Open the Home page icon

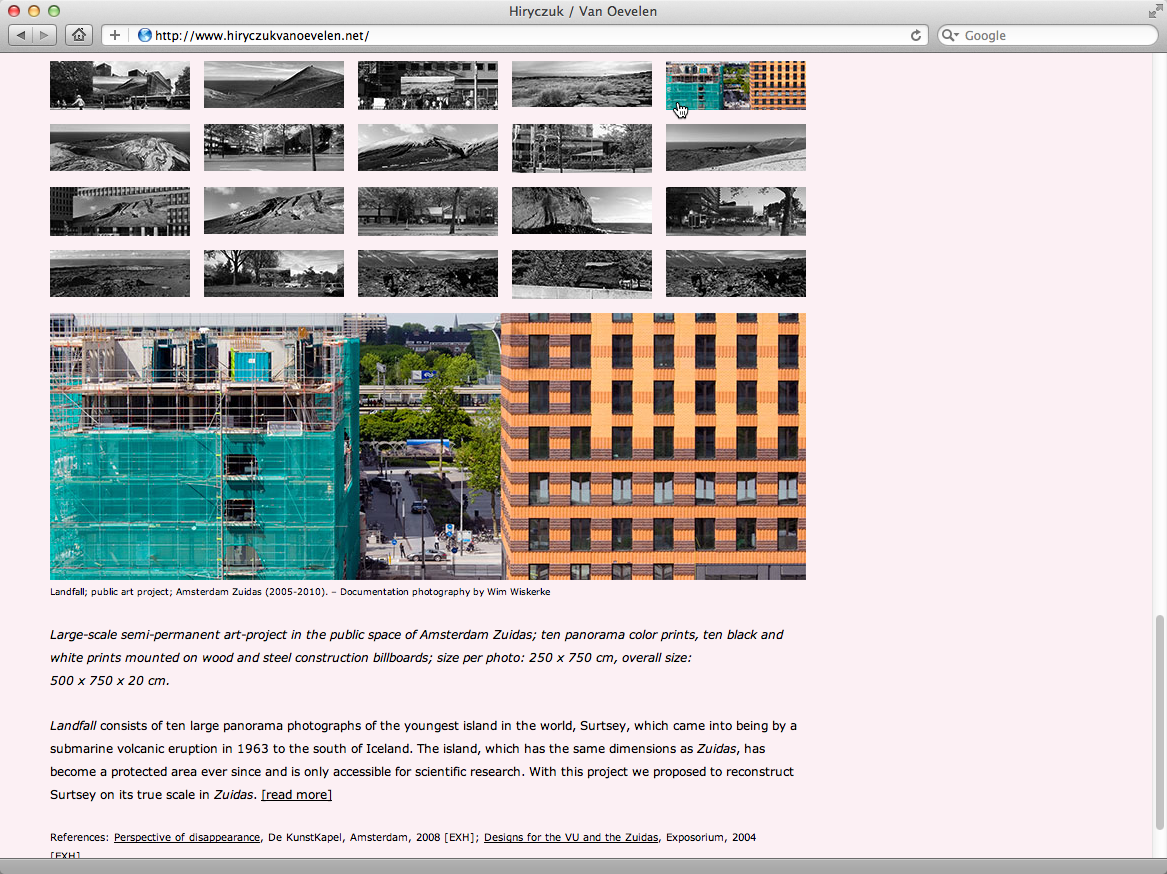tap(79, 35)
